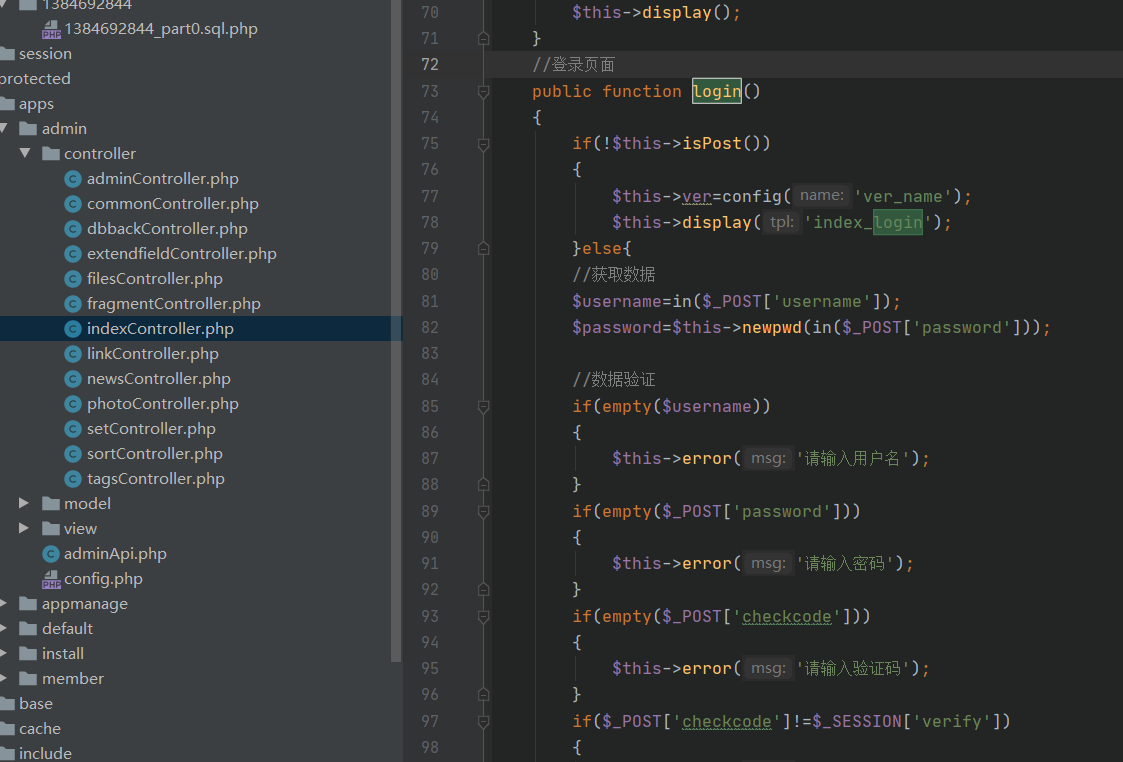
Task: Click the '请输入验证码' error string
Action: click(853, 669)
